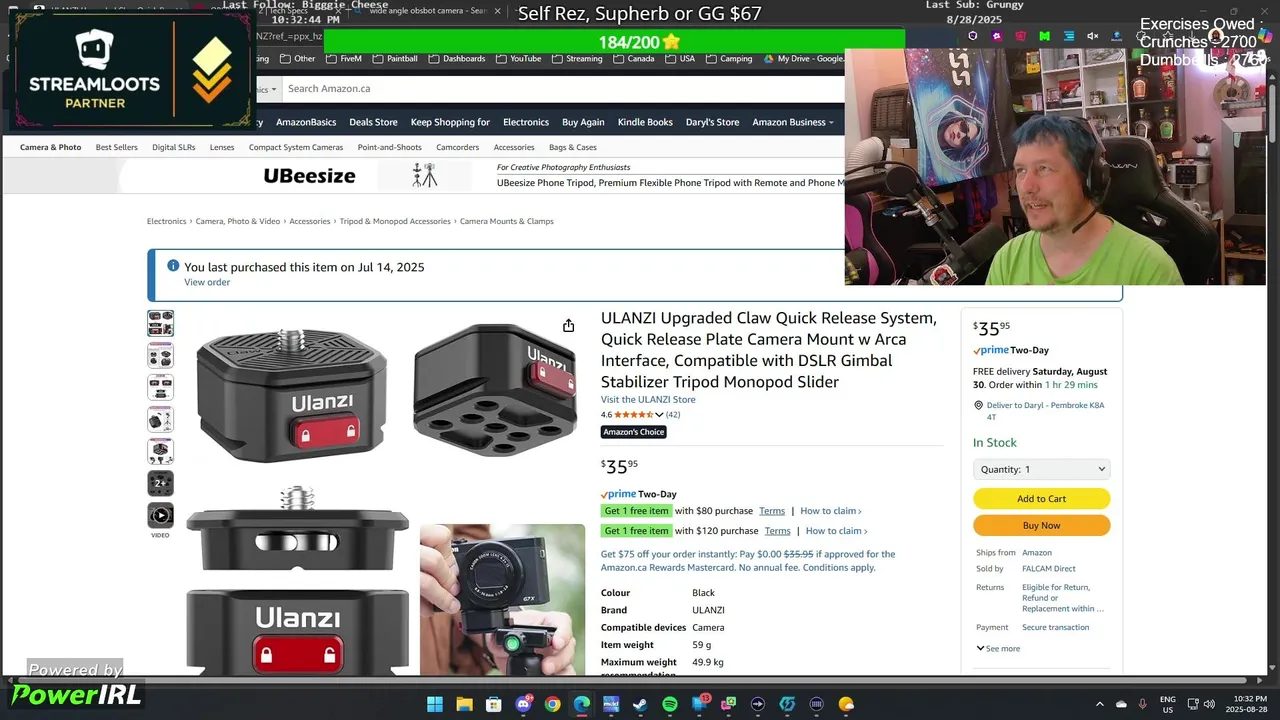Open the Camping bookmarks folder
The image size is (1280, 720).
(x=729, y=59)
